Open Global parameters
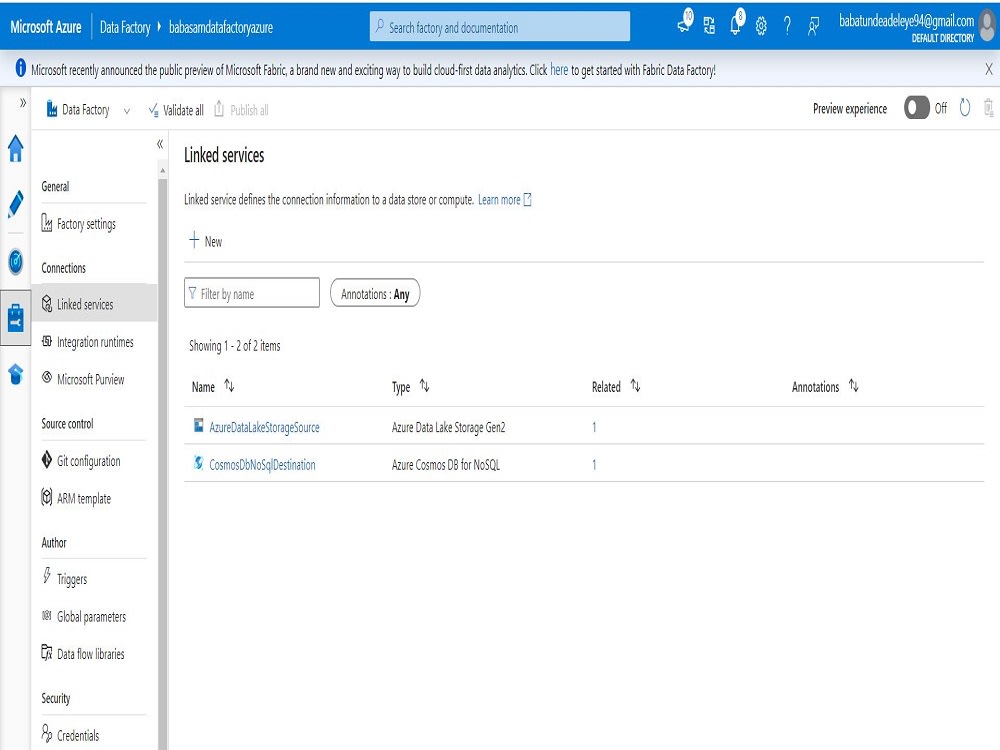This screenshot has height=750, width=1000. (x=91, y=617)
